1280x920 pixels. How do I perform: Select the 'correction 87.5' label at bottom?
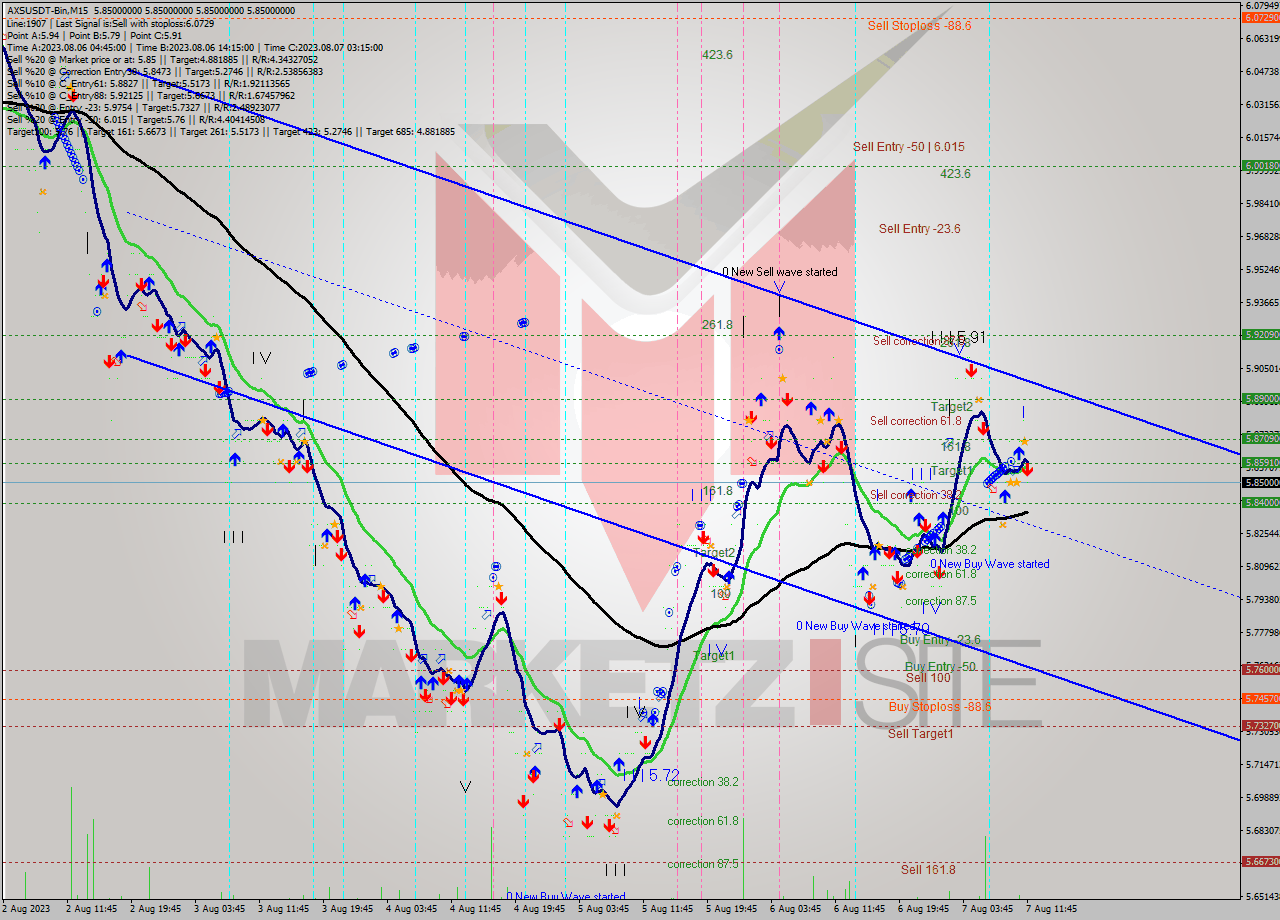click(x=702, y=864)
